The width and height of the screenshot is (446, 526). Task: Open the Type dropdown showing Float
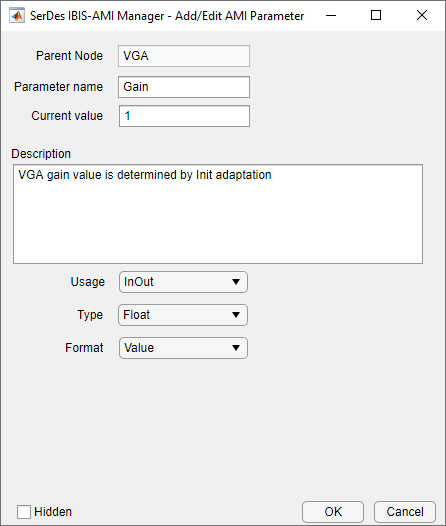[x=183, y=315]
